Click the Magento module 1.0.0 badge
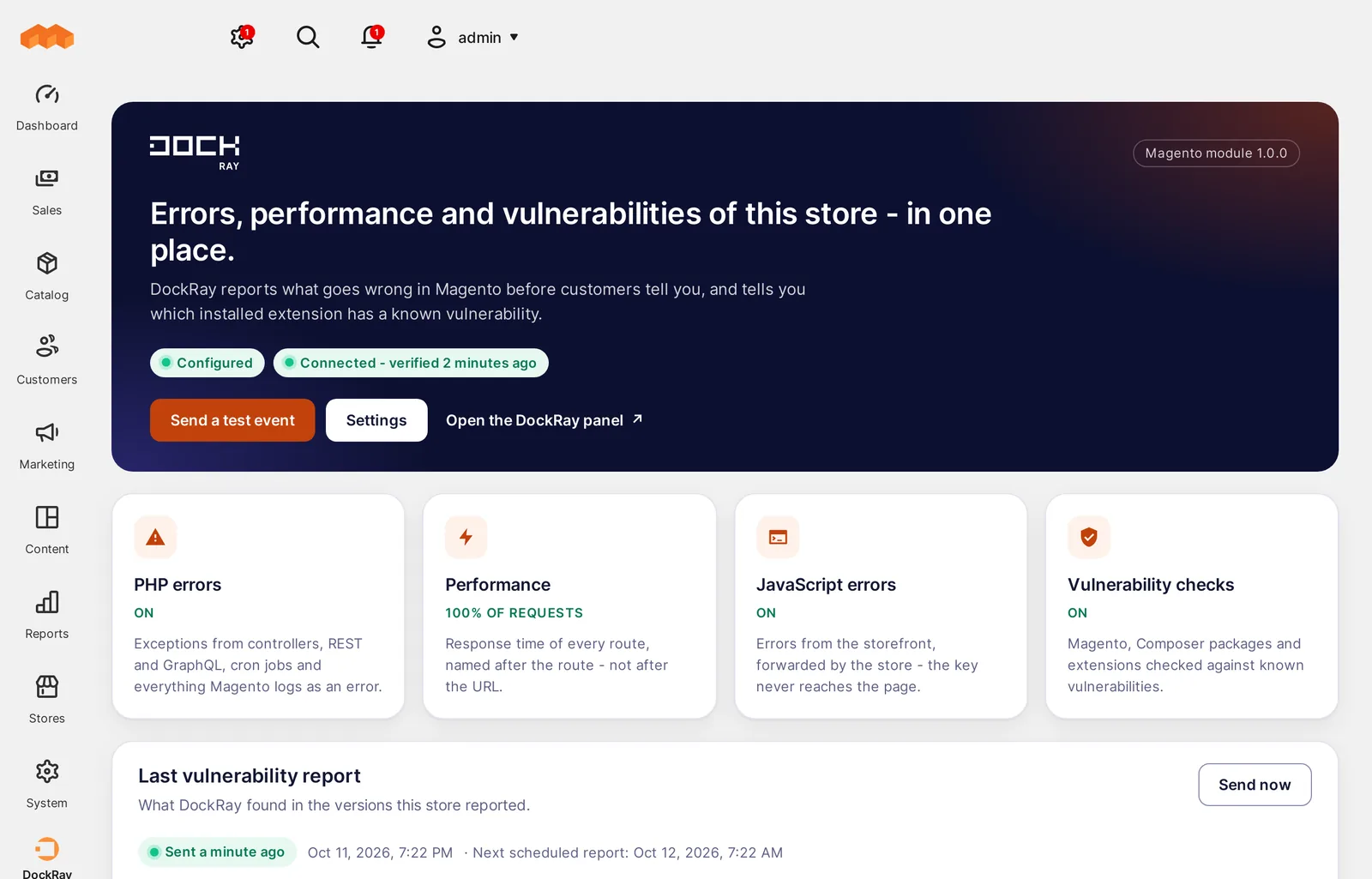1372x879 pixels. tap(1216, 154)
